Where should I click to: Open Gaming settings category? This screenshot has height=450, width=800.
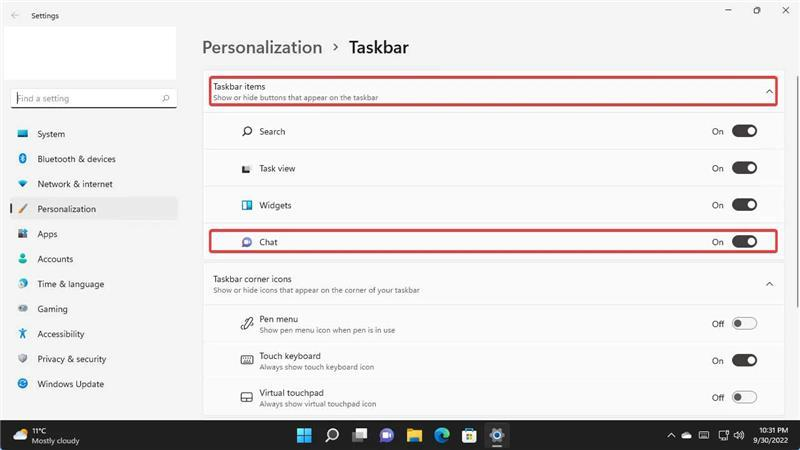tap(94, 309)
